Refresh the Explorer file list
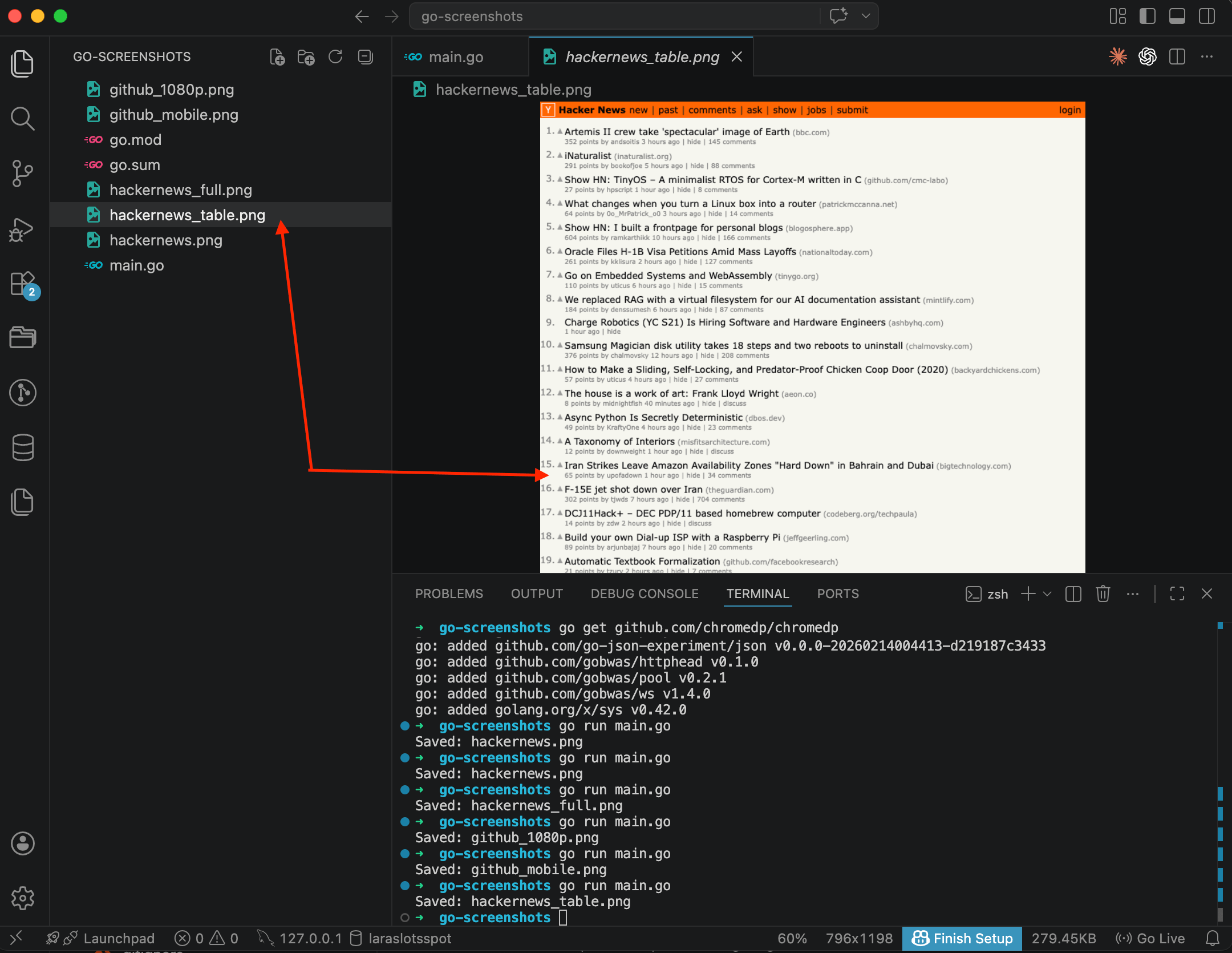1232x953 pixels. pos(335,56)
